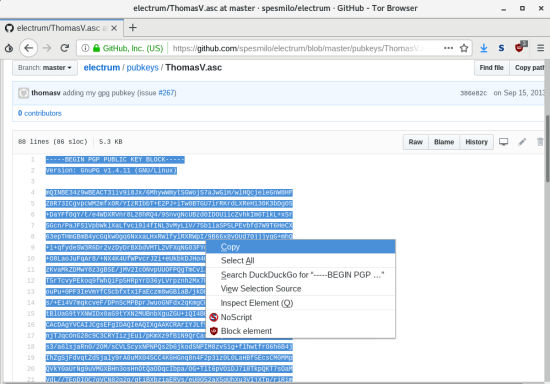
Task: Open the thomasv author link
Action: coord(46,93)
